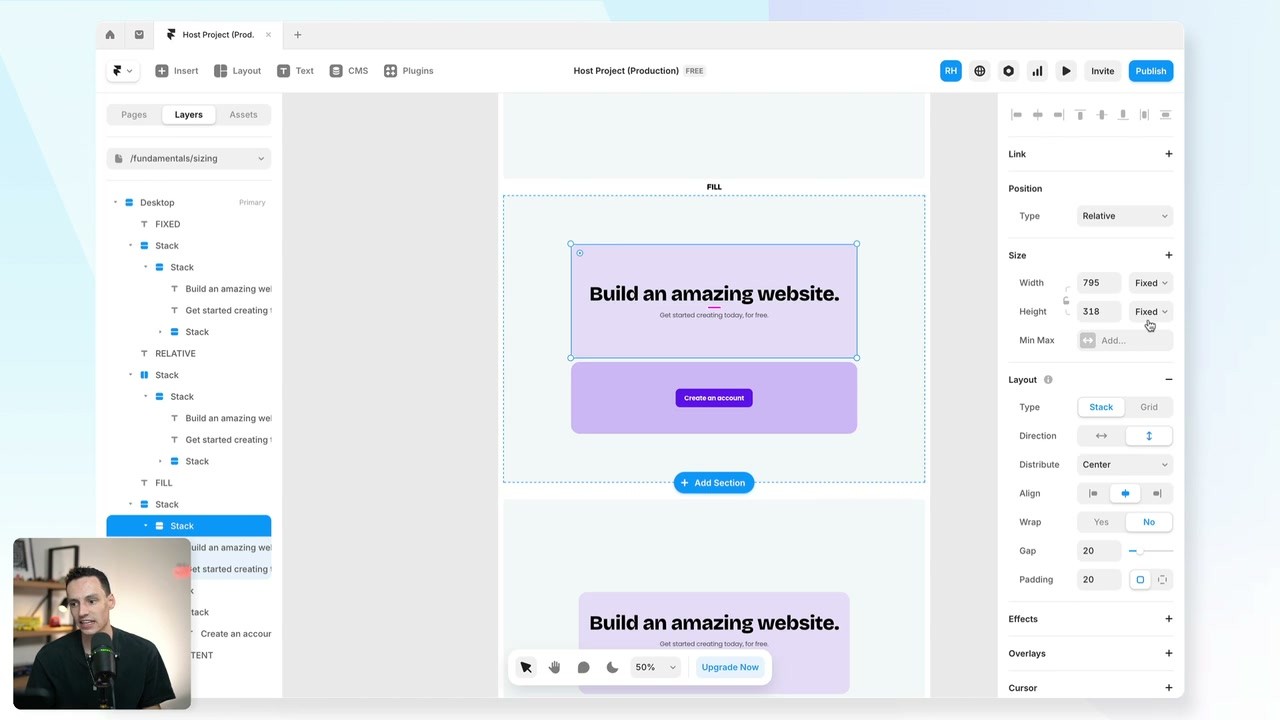Screen dimensions: 1280x720
Task: Click the Invite button
Action: (1103, 71)
